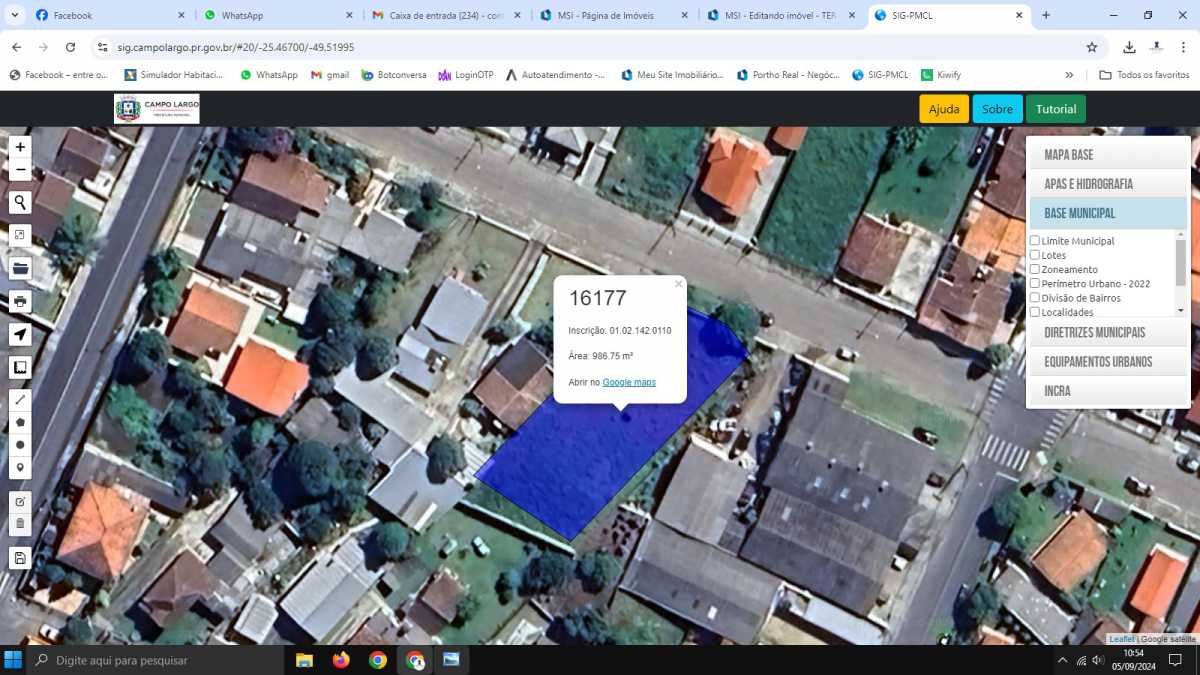Image resolution: width=1200 pixels, height=675 pixels.
Task: Go back to previous page
Action: point(16,47)
